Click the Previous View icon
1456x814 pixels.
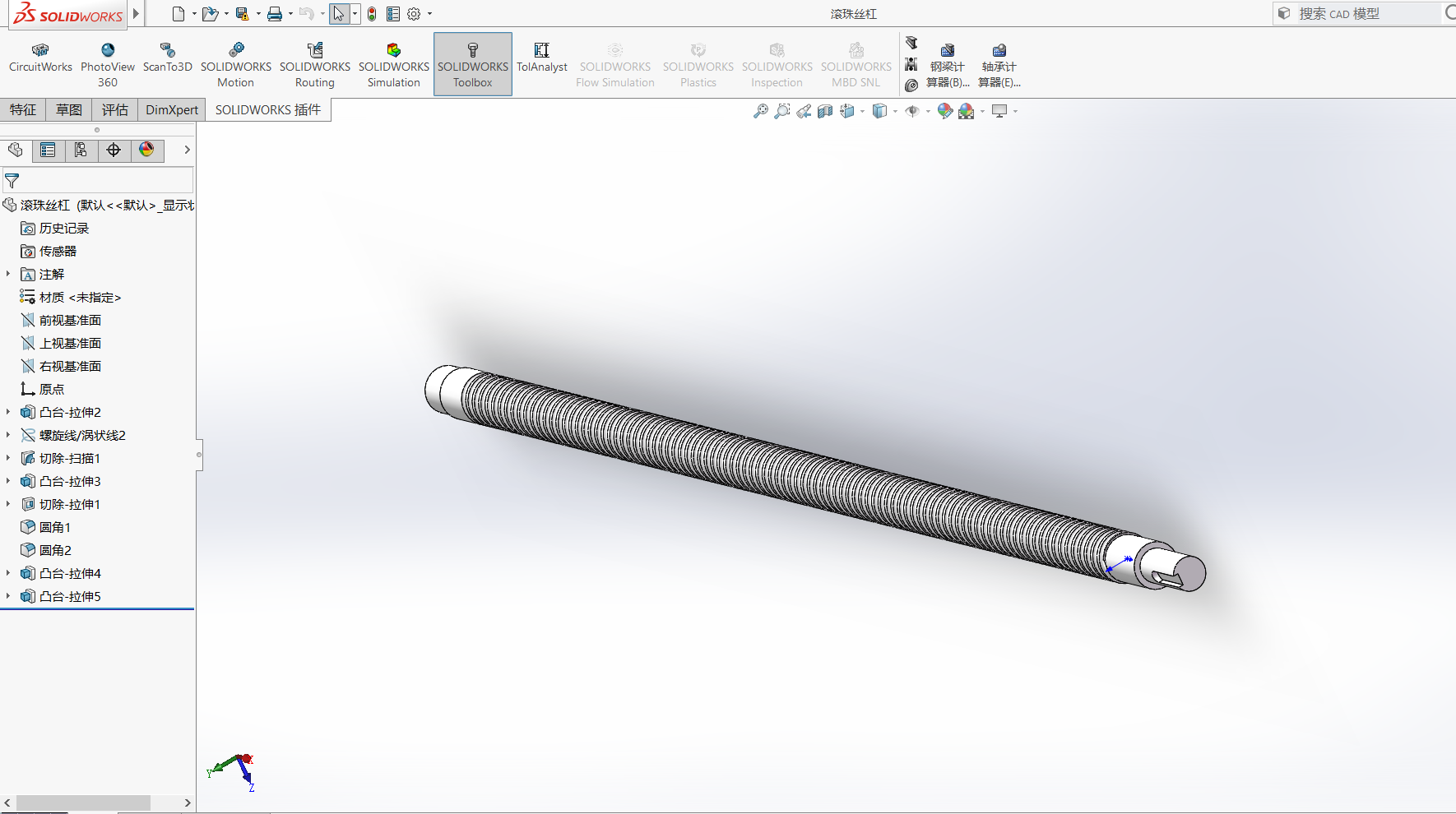(x=804, y=111)
